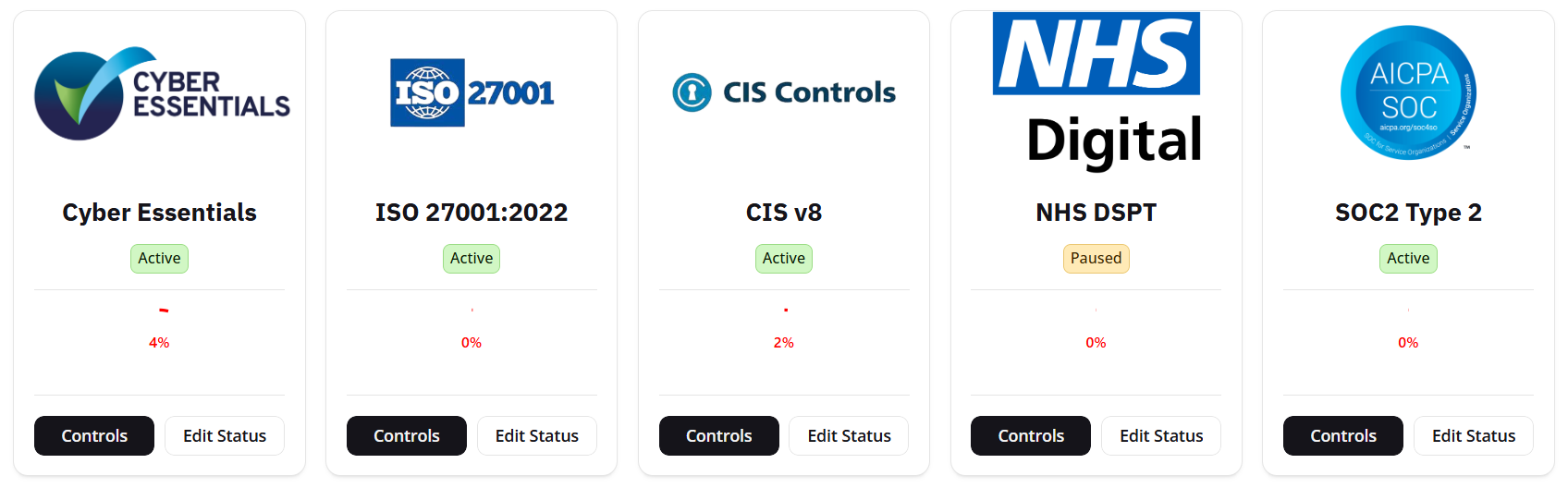Edit Status of ISO 27001:2022
The height and width of the screenshot is (488, 1568).
tap(537, 436)
